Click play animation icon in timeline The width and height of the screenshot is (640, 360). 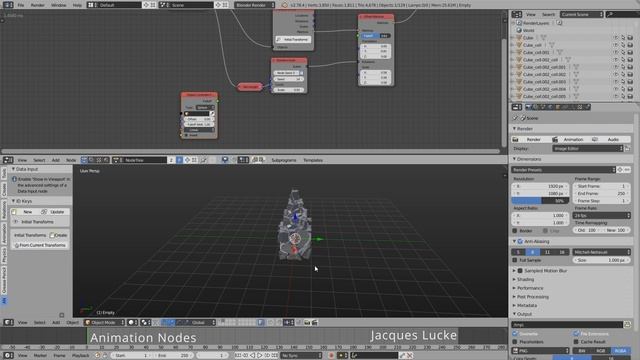click(x=260, y=356)
